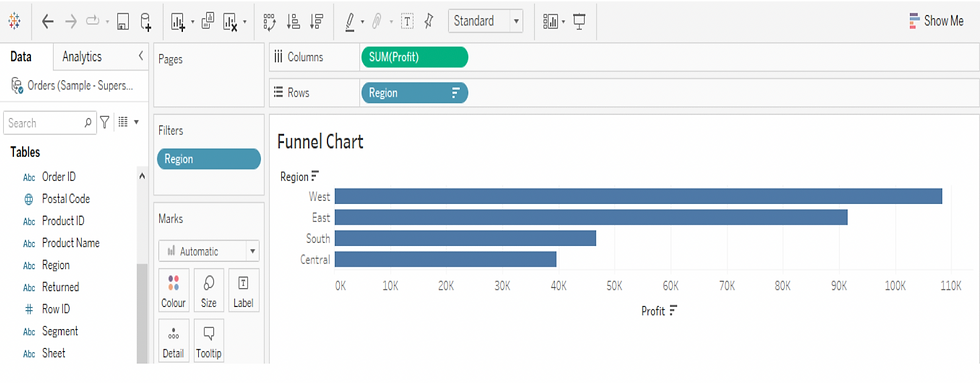Click the Region pill in Filters
Screen dimensions: 980x383
pyautogui.click(x=209, y=159)
